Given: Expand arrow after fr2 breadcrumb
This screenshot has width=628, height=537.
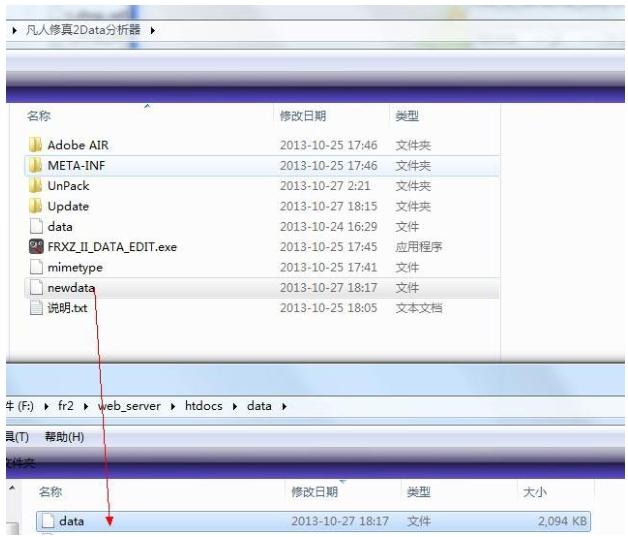Looking at the screenshot, I should click(x=86, y=406).
